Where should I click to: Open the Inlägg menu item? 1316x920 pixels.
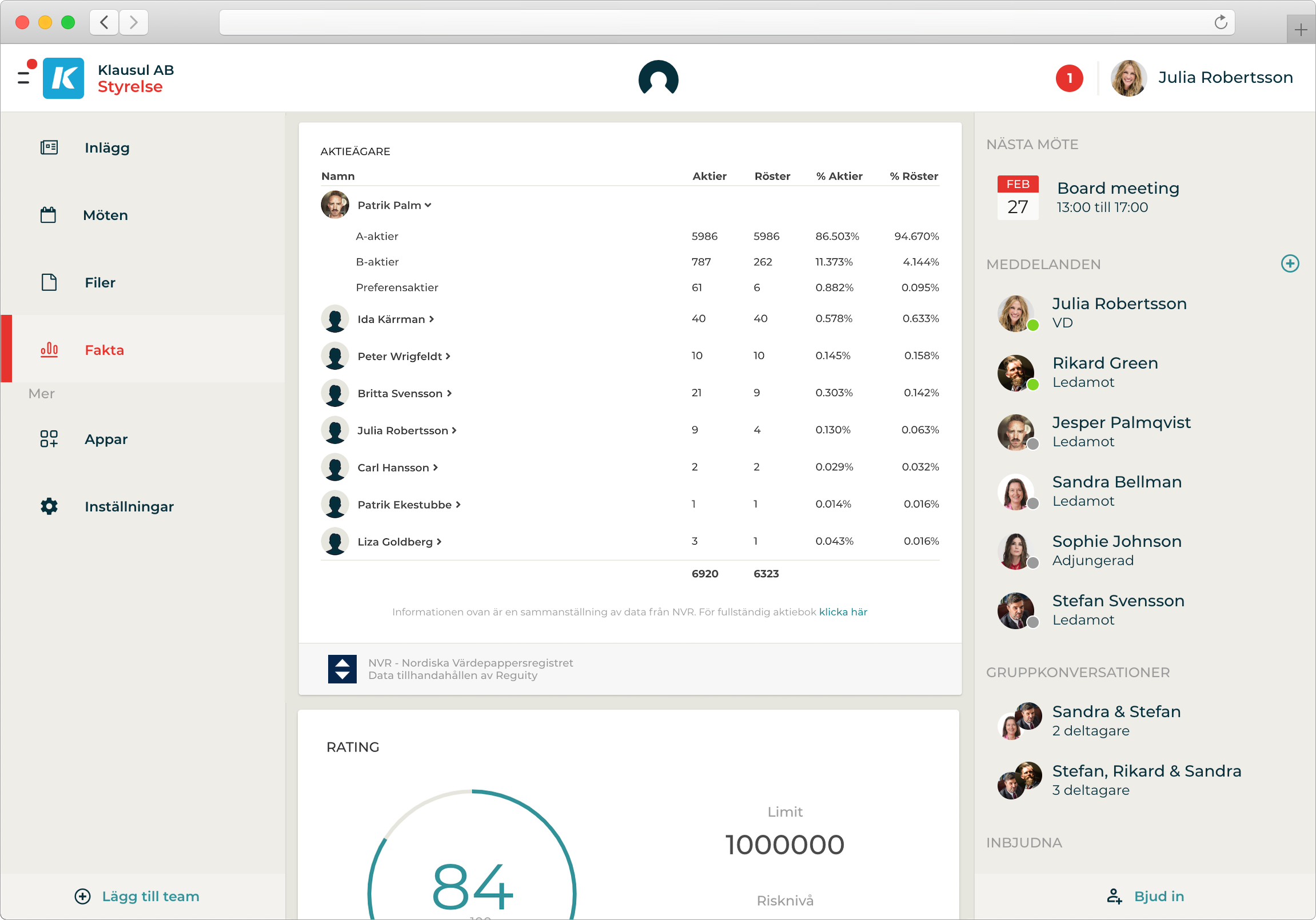point(106,148)
